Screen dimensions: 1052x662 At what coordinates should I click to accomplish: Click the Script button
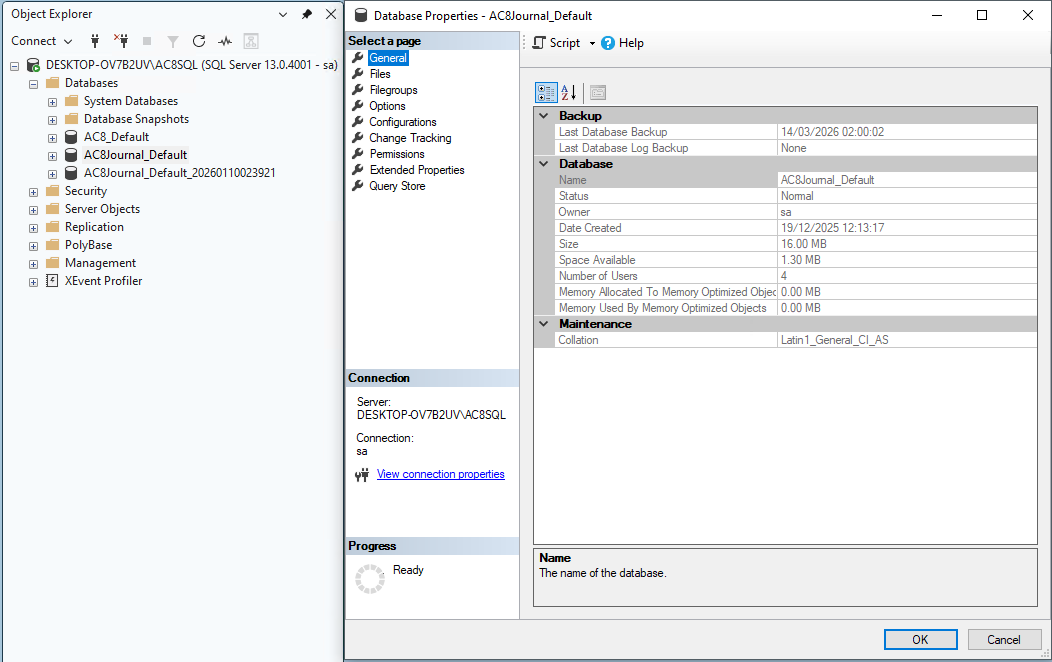coord(556,43)
